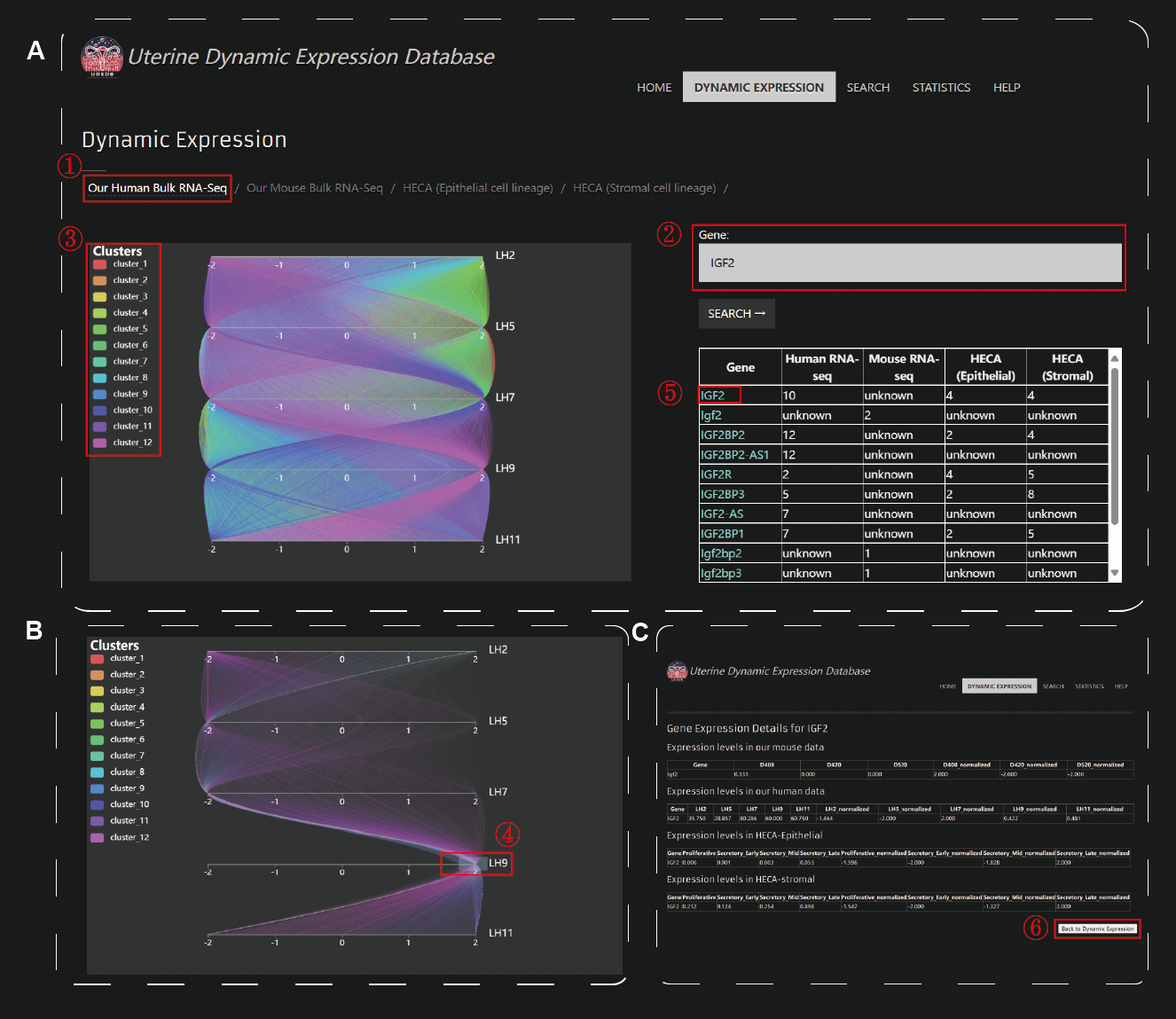Screen dimensions: 1176x1019
Task: Switch to Our Mouse Bulk RNA-Seq tab
Action: [x=314, y=188]
